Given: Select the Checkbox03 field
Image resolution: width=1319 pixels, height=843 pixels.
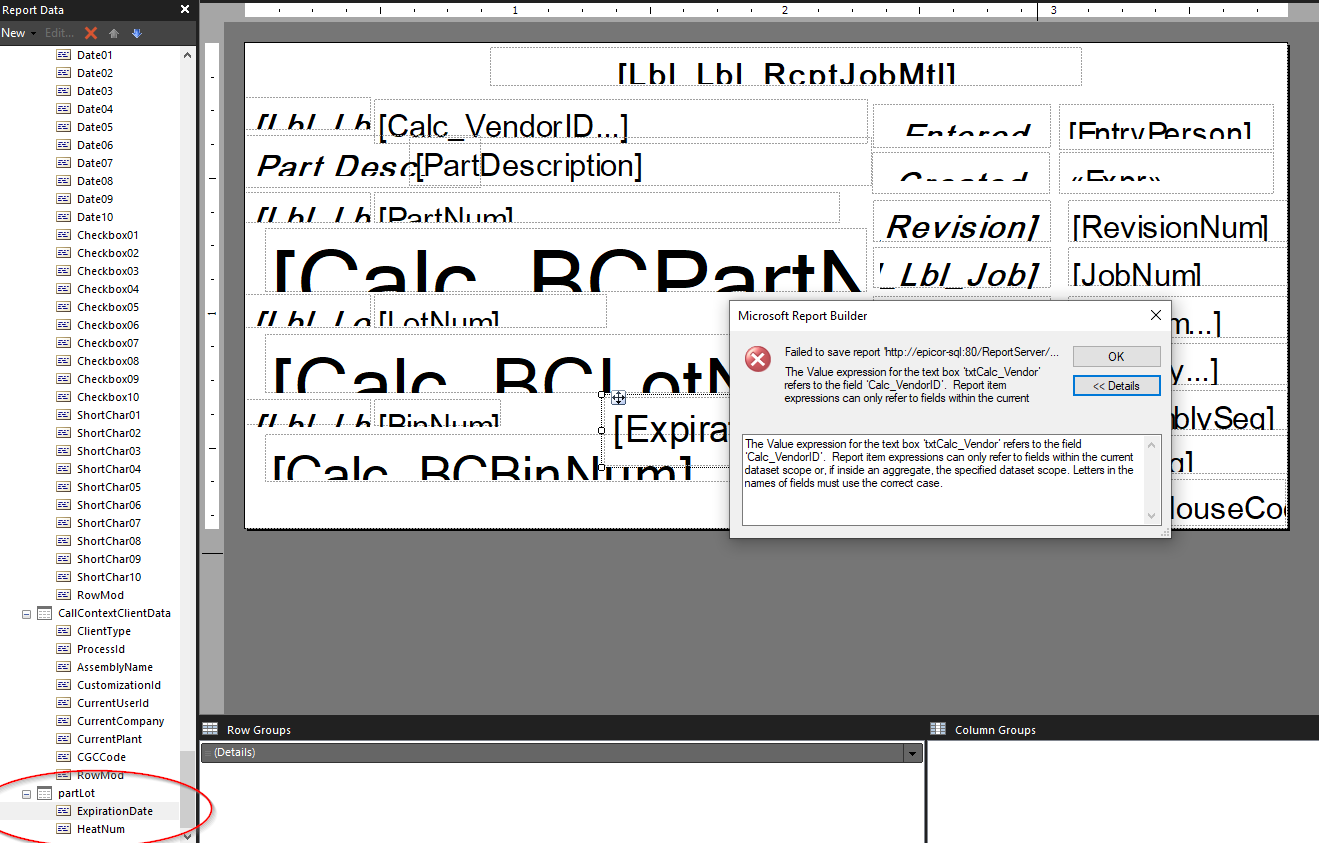Looking at the screenshot, I should pos(108,271).
